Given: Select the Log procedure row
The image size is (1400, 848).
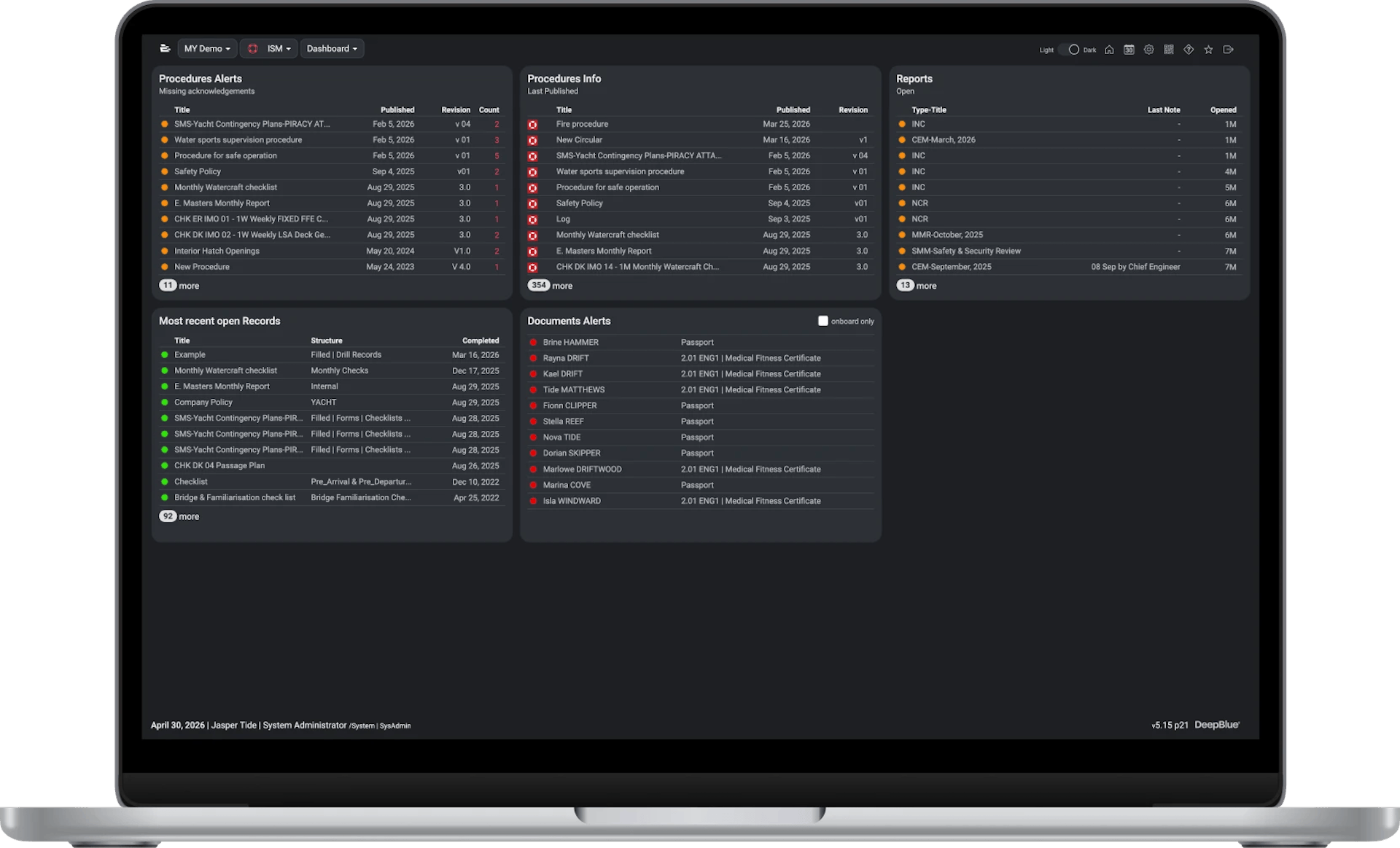Looking at the screenshot, I should pos(700,219).
